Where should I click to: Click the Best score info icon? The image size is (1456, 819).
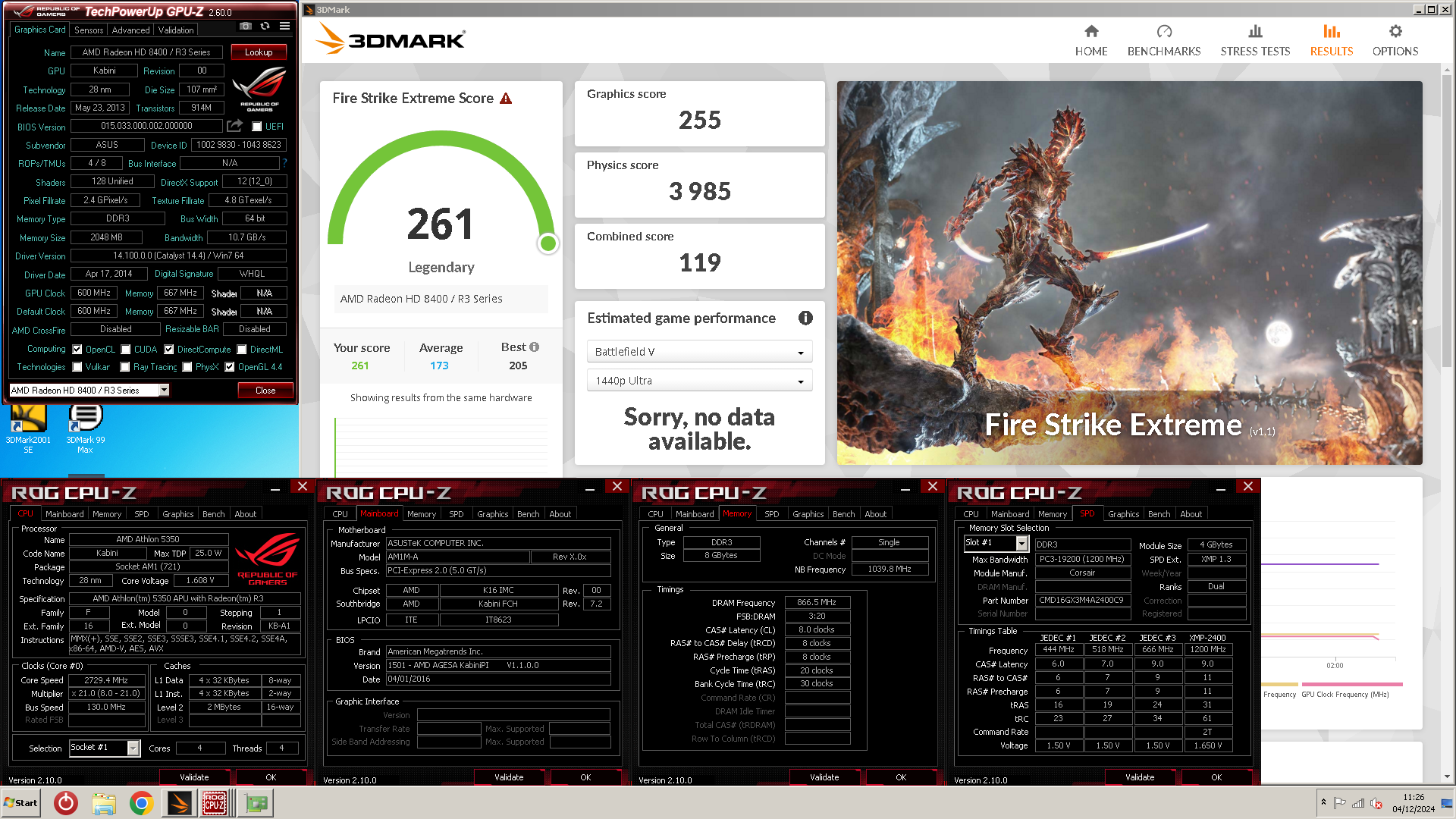tap(534, 347)
